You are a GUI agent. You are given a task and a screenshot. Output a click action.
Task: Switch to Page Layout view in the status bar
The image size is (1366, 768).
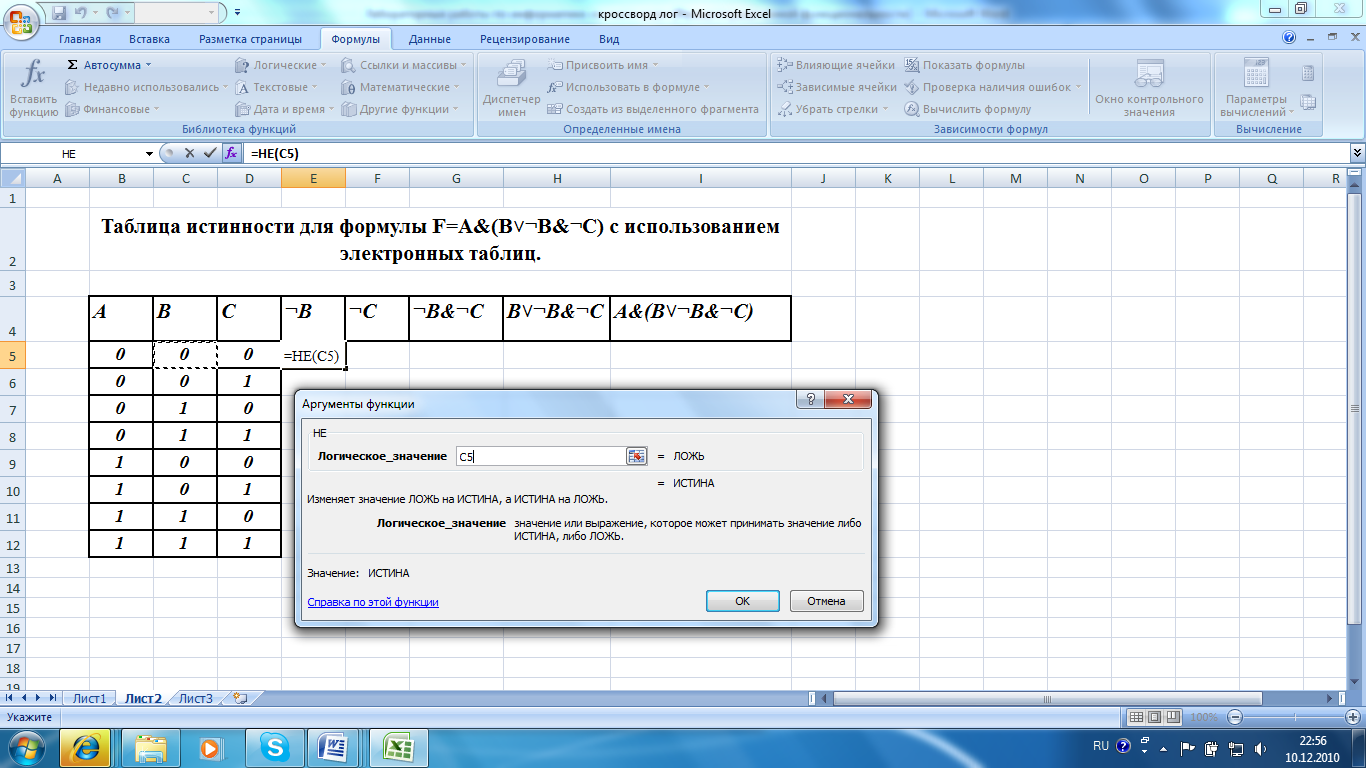1153,718
